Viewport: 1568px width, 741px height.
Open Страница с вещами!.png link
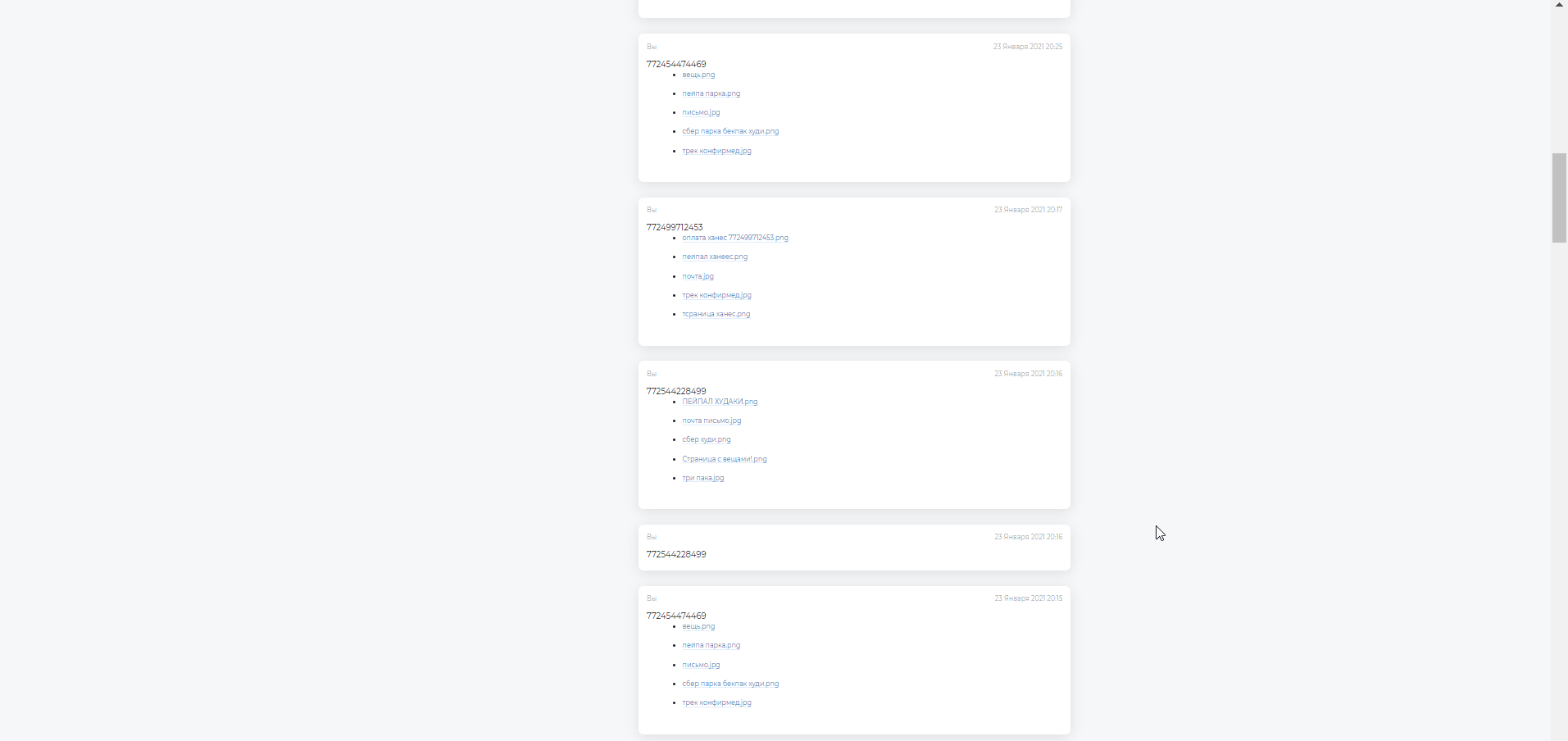click(x=724, y=459)
